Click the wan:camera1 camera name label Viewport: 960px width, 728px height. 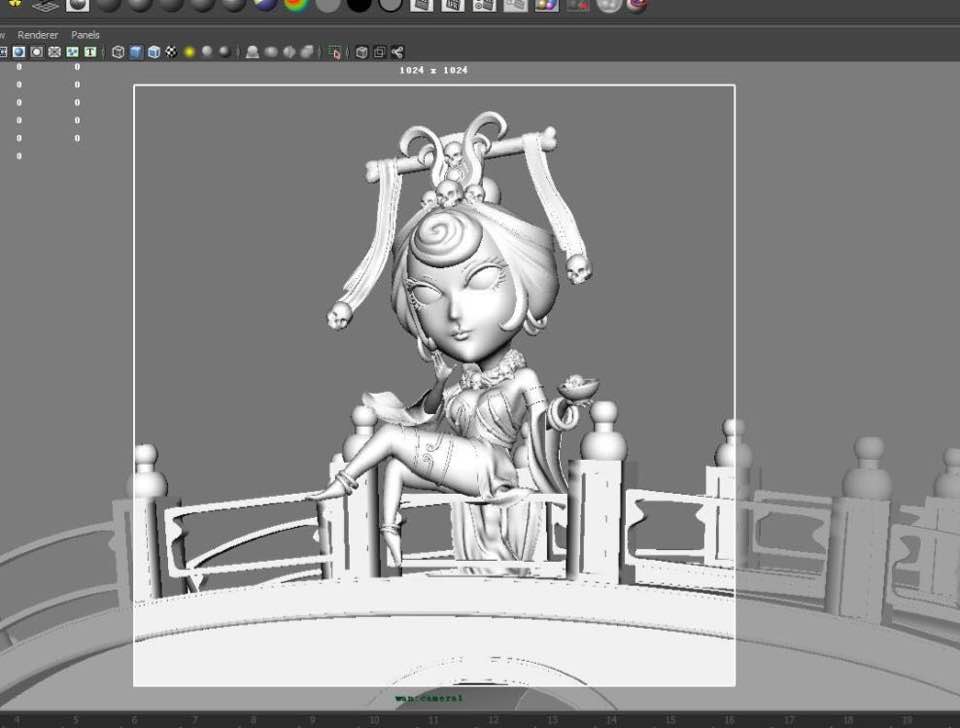[429, 698]
